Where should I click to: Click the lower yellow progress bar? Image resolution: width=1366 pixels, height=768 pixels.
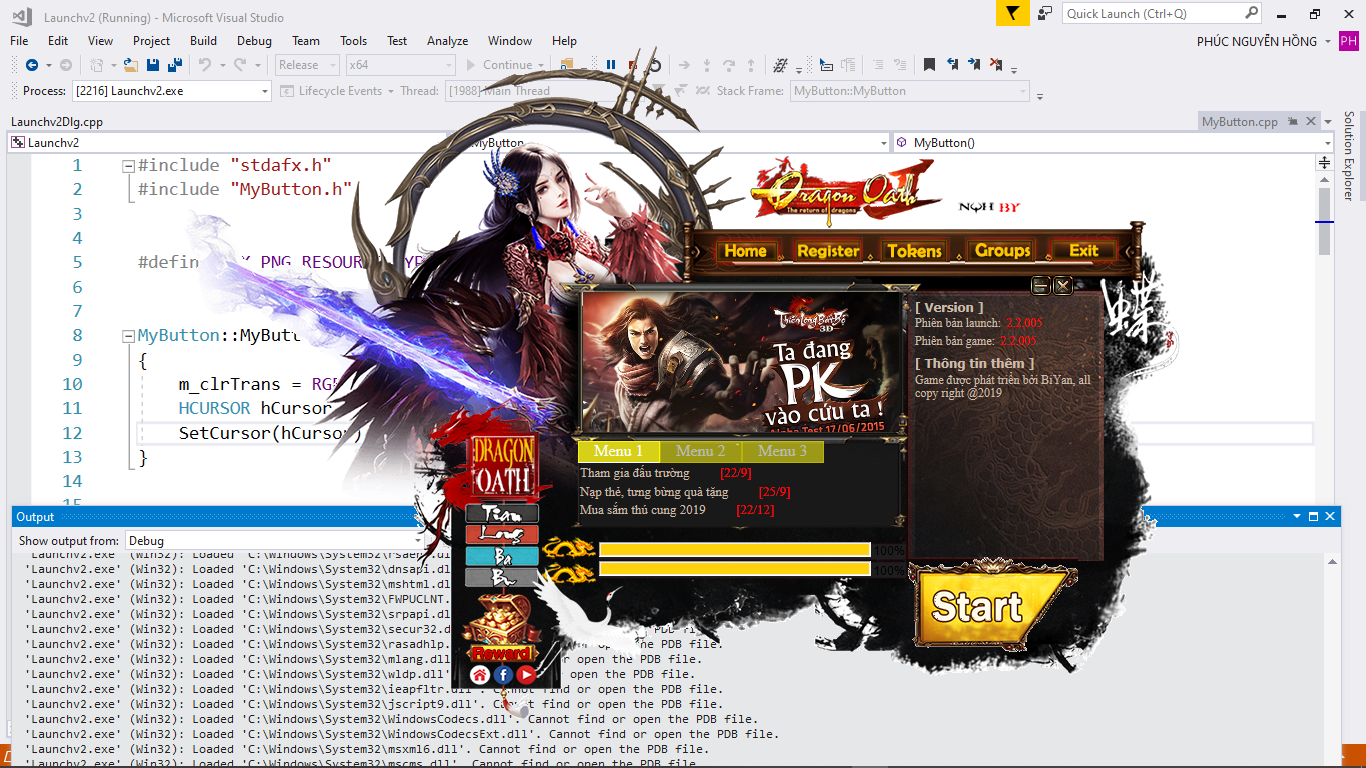[735, 569]
